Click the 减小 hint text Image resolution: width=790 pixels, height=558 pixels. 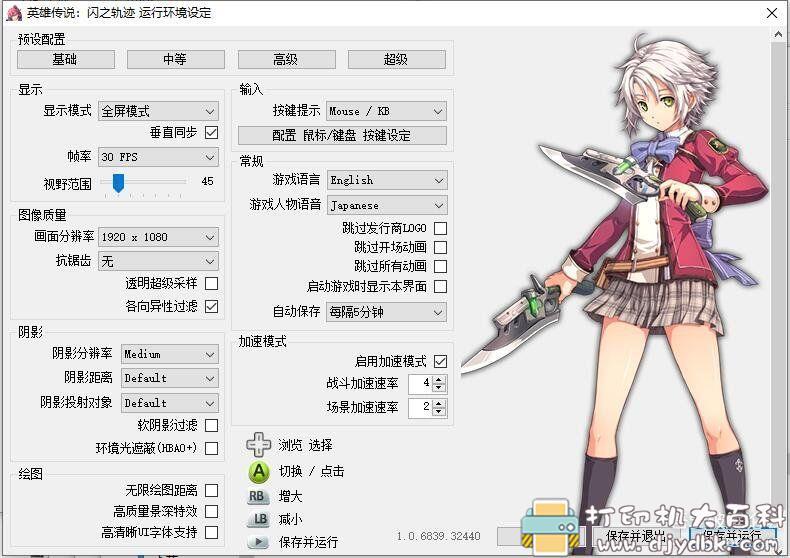(290, 519)
